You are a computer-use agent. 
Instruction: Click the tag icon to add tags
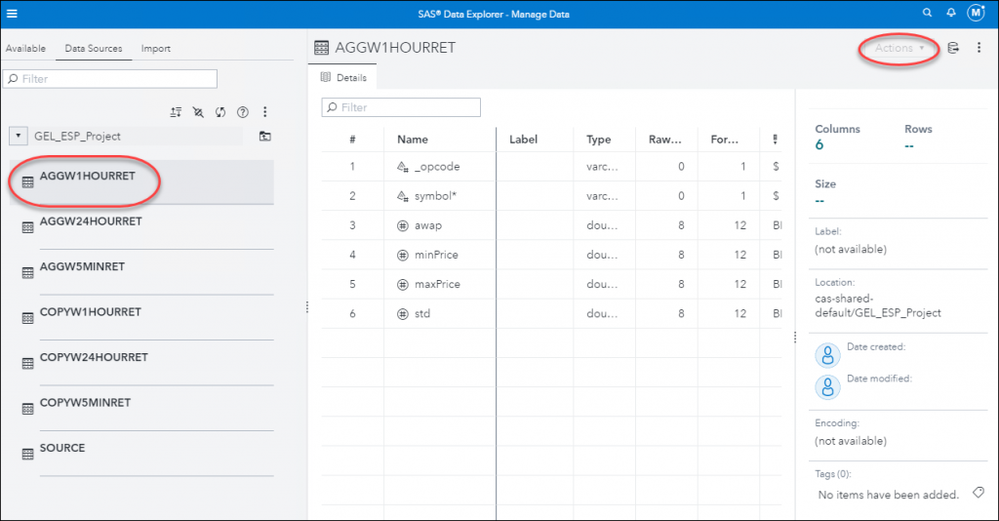979,492
